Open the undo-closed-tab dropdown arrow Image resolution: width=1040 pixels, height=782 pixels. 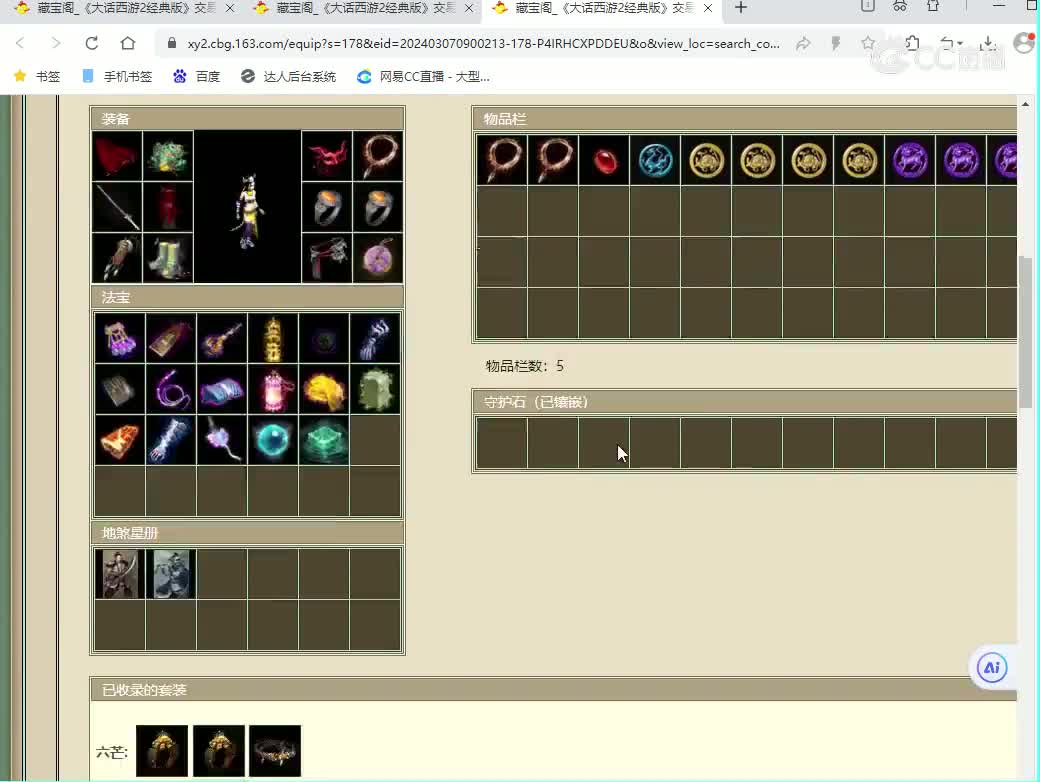pos(960,44)
